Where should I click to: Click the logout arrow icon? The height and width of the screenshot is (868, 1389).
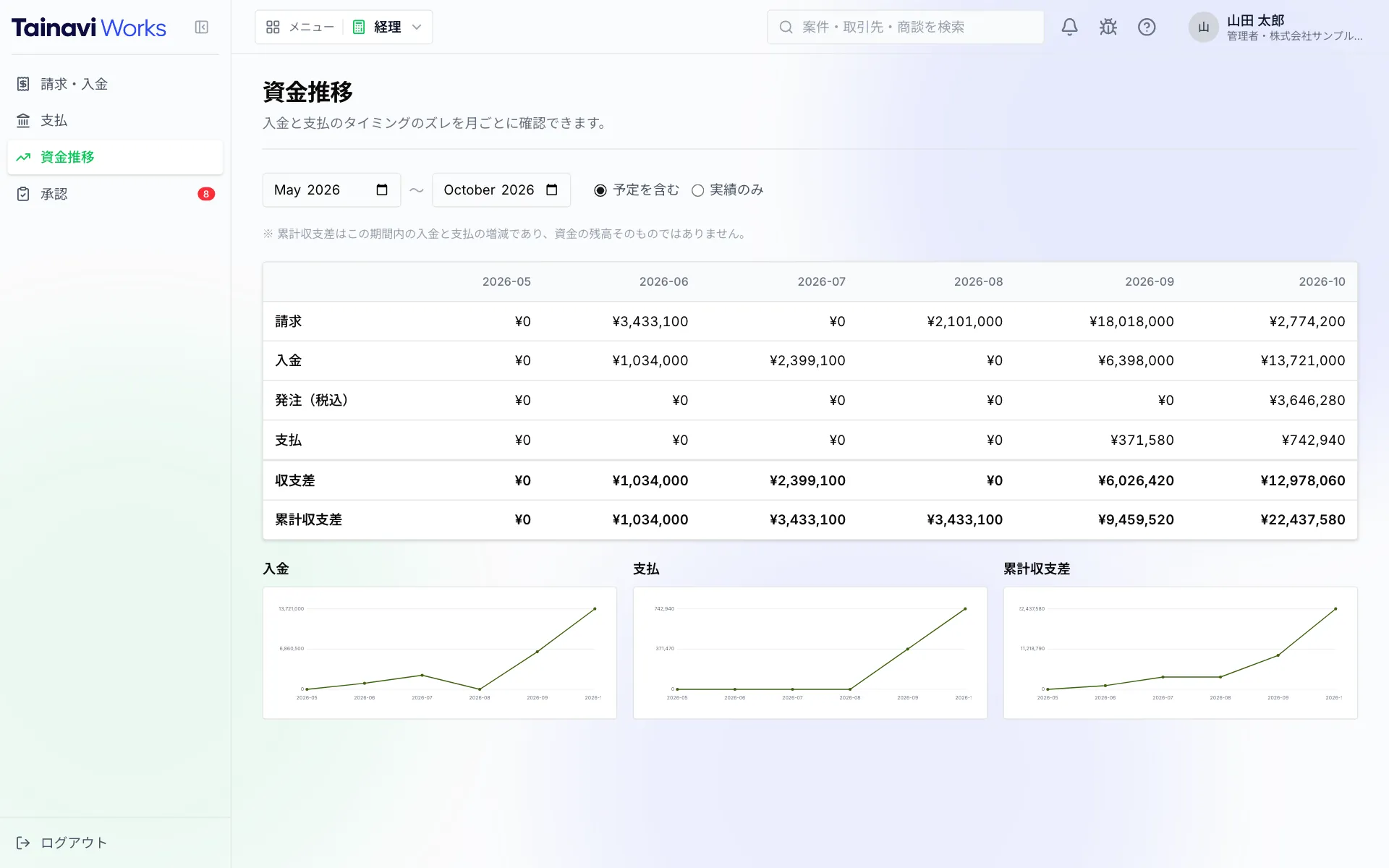click(x=23, y=843)
